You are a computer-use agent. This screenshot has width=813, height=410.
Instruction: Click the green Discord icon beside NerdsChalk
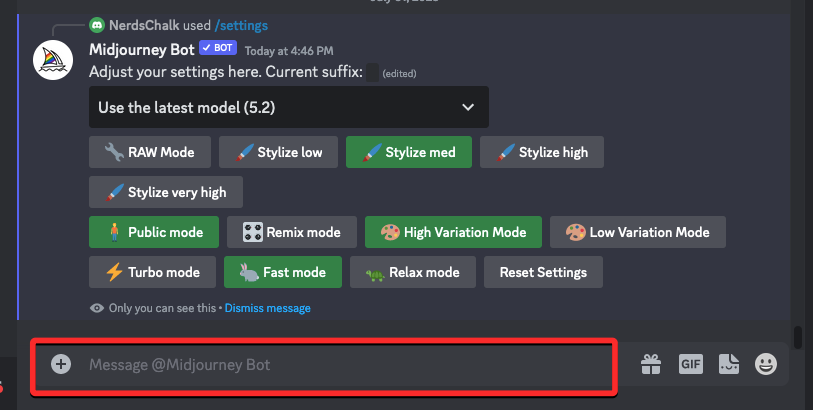pos(97,25)
